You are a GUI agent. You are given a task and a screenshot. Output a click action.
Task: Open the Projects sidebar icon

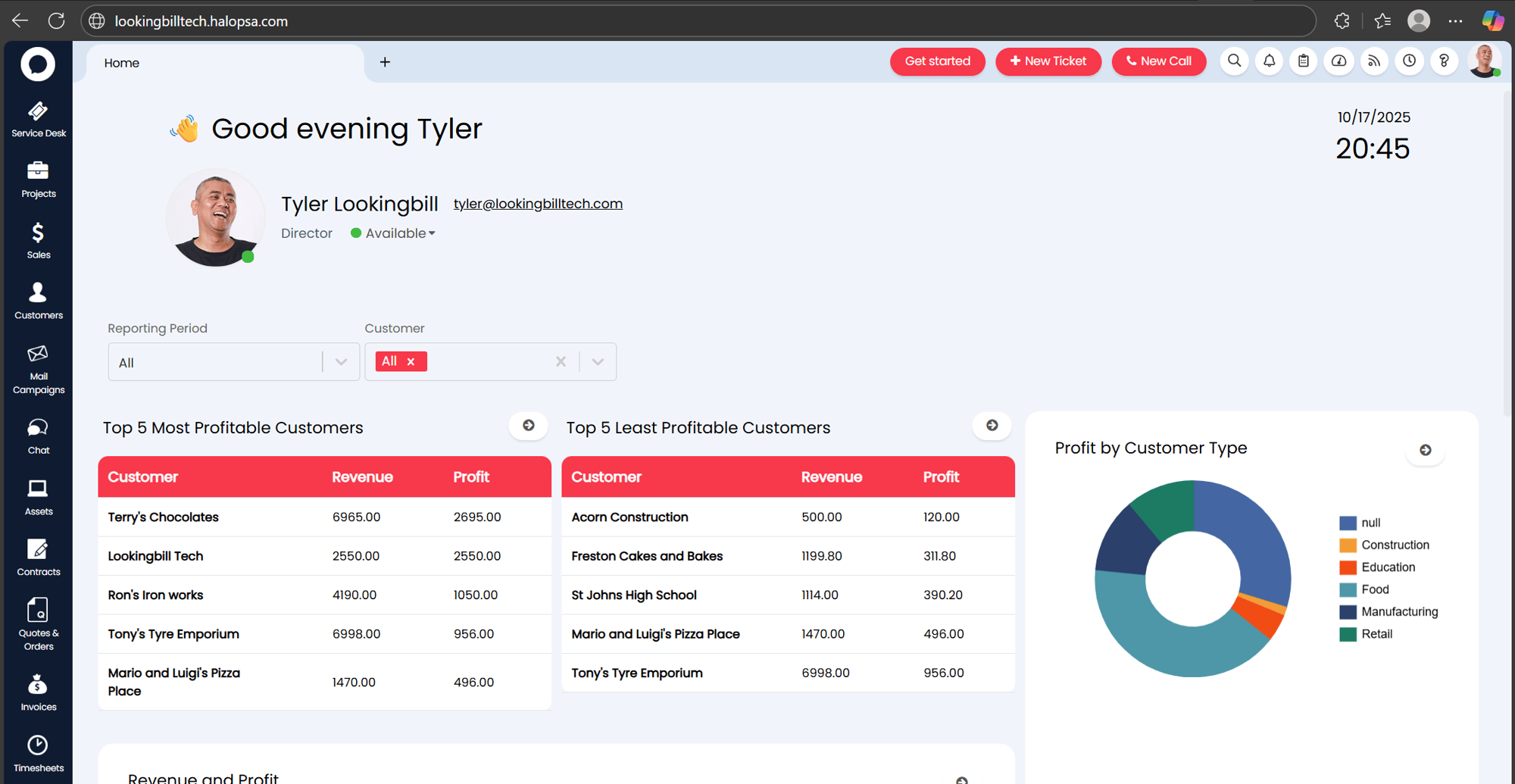(38, 180)
